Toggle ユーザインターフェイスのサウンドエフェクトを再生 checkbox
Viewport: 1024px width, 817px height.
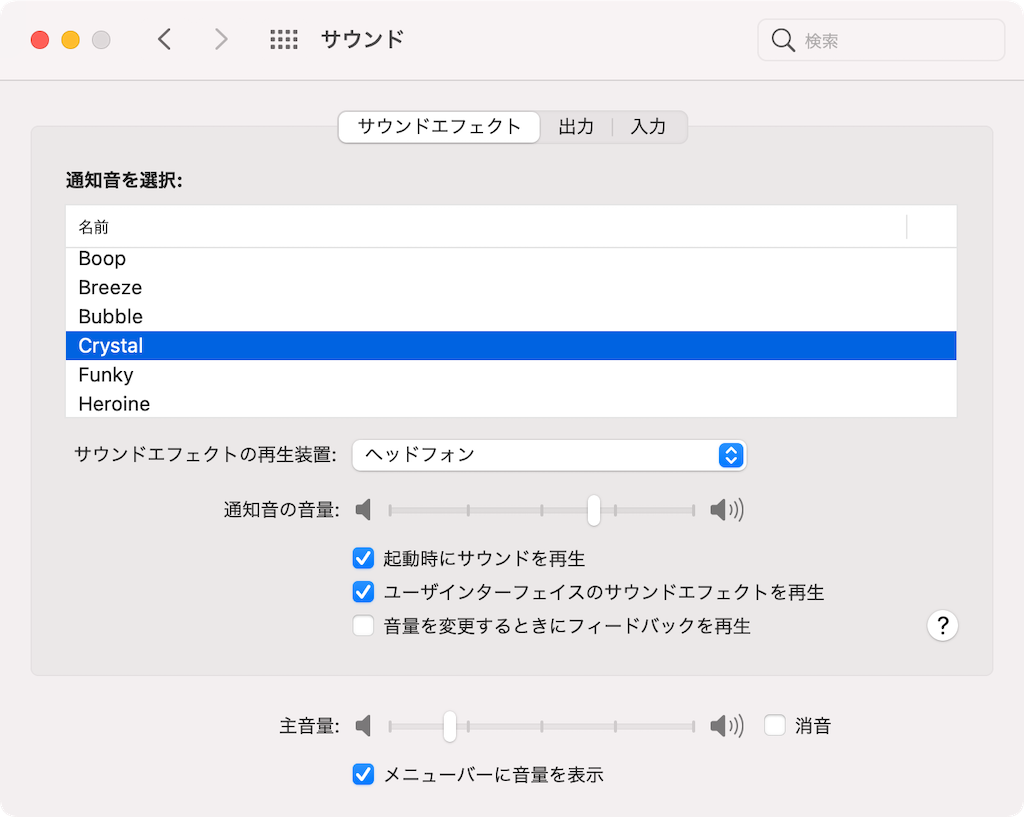pyautogui.click(x=363, y=592)
